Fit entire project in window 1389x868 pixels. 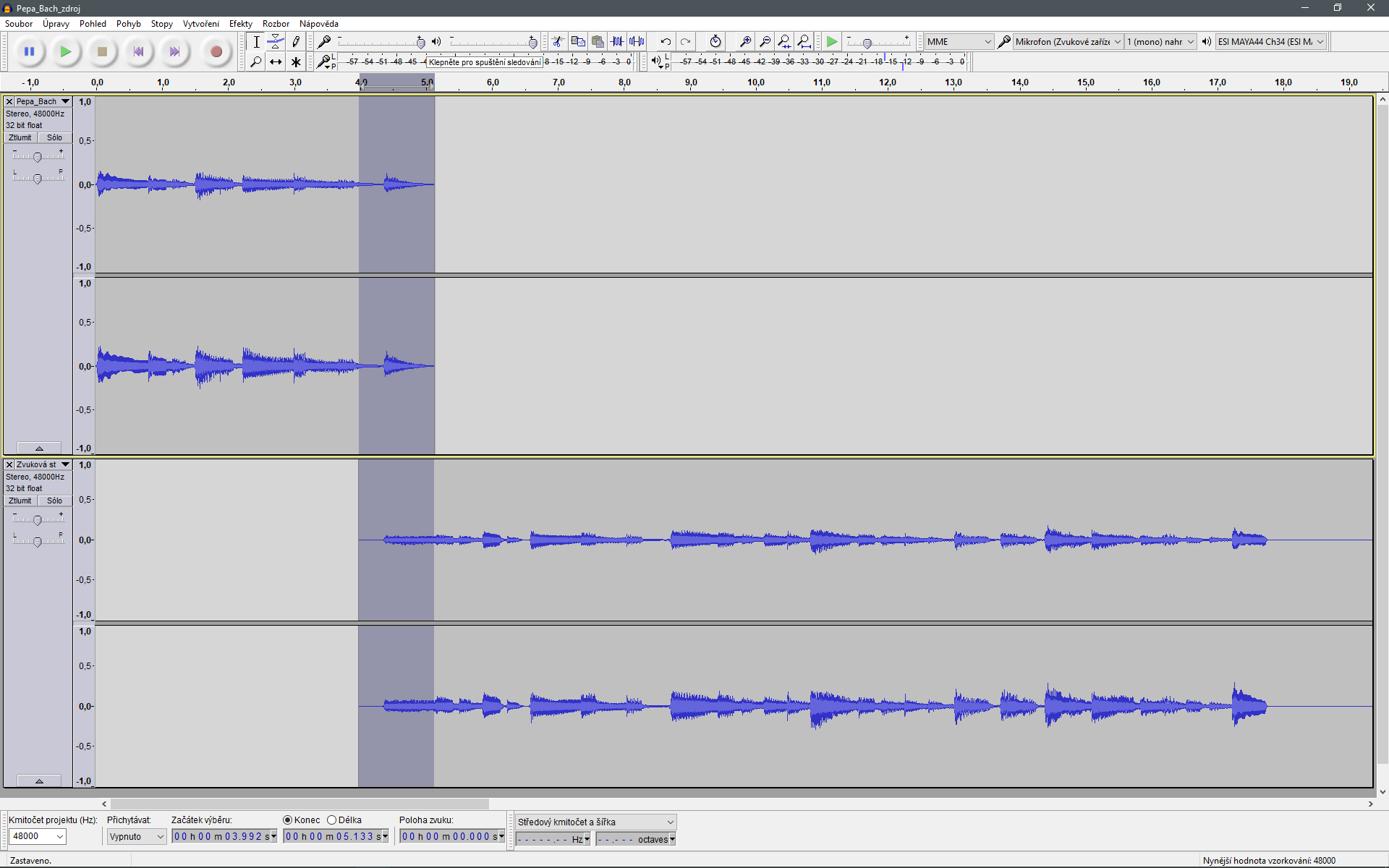[804, 41]
